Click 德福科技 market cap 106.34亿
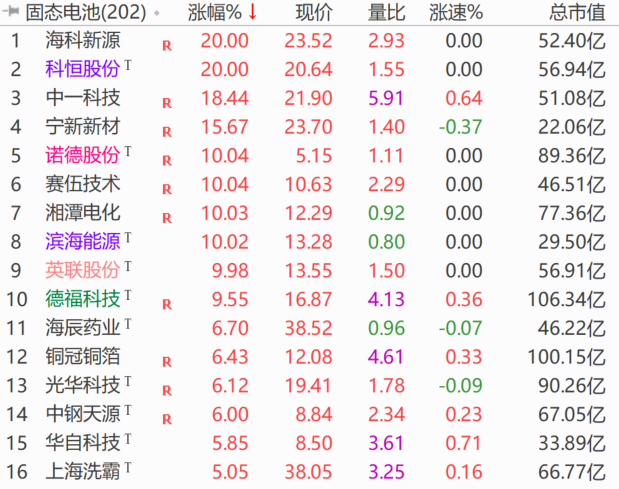Screen dimensions: 619x489 click(566, 300)
